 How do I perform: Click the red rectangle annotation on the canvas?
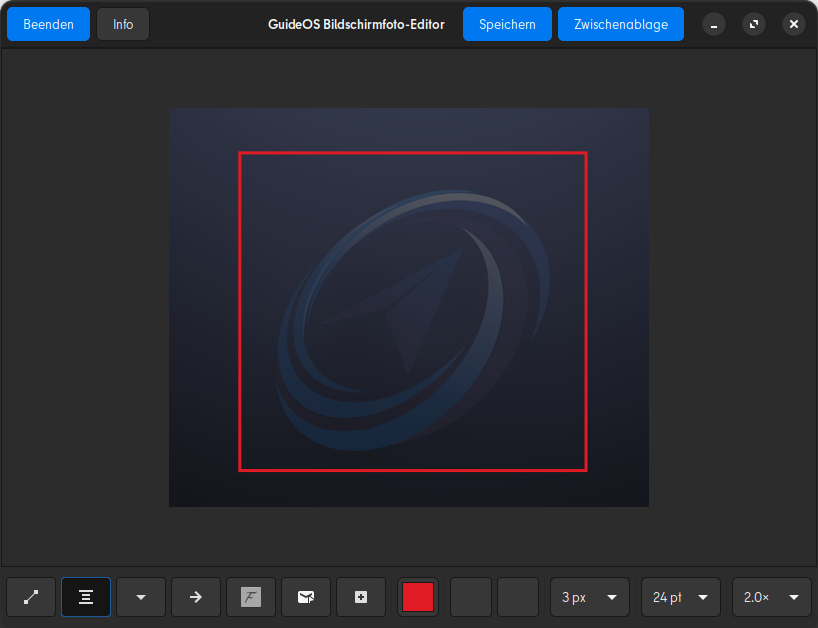[x=412, y=154]
